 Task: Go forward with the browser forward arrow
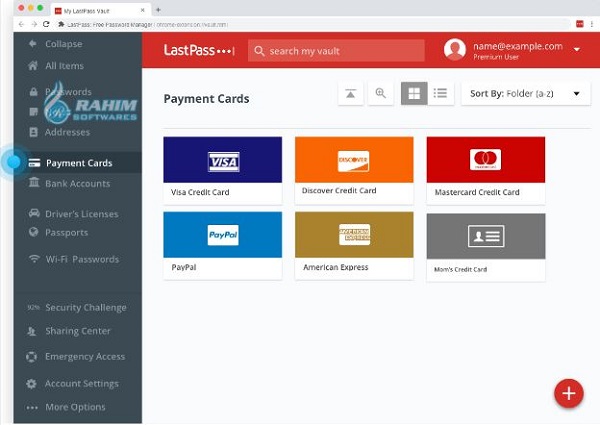click(34, 24)
